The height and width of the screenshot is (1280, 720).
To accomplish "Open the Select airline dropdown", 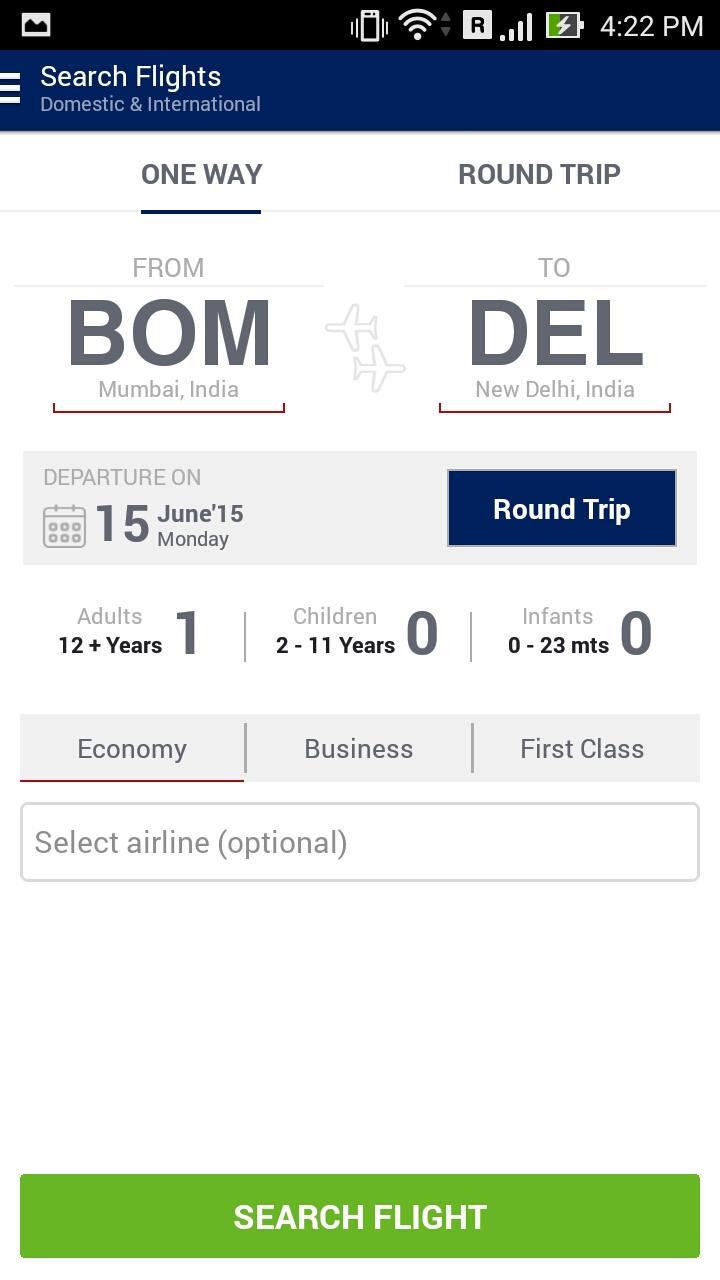I will (360, 842).
